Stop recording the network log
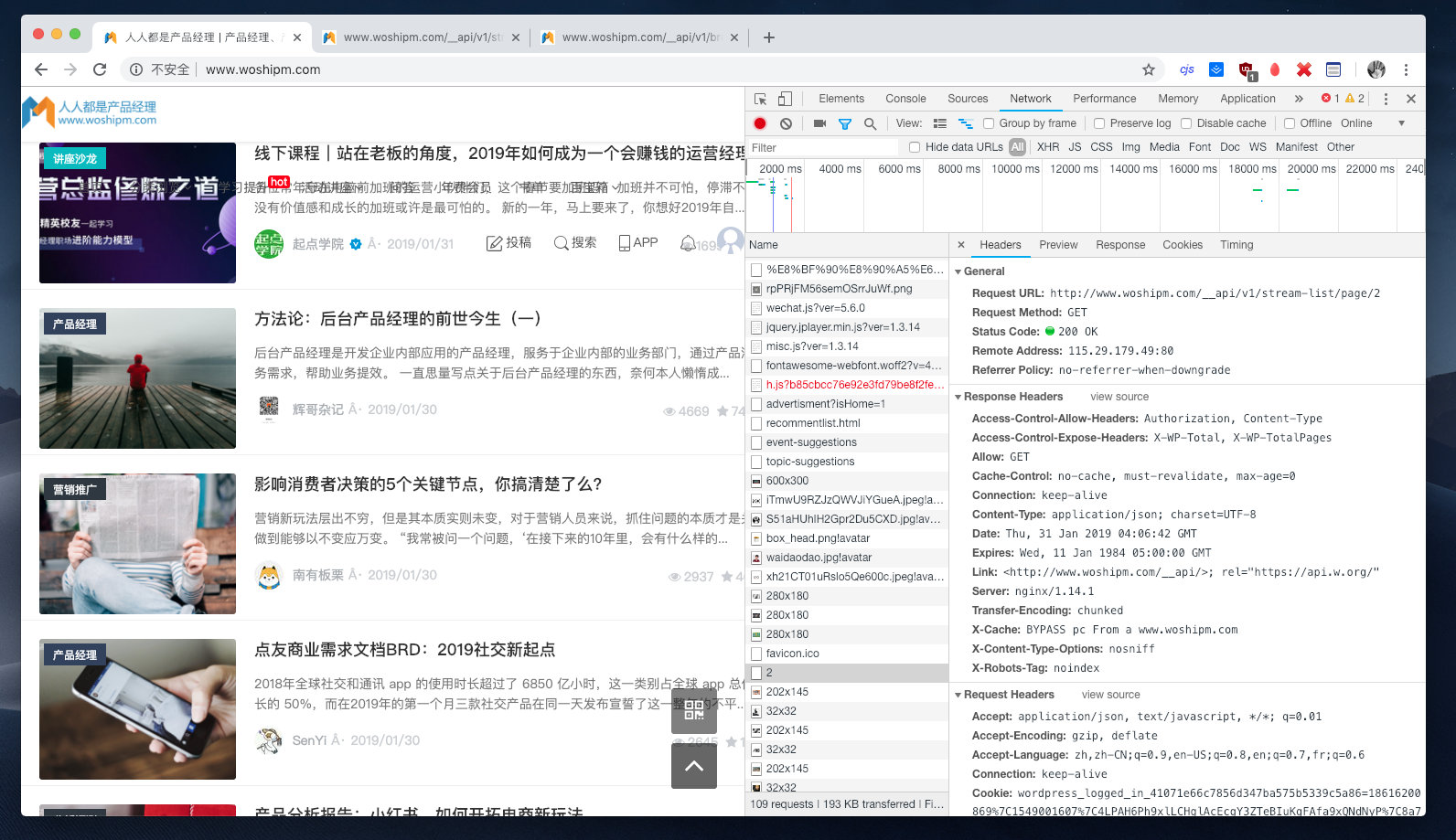This screenshot has width=1456, height=840. [x=760, y=123]
